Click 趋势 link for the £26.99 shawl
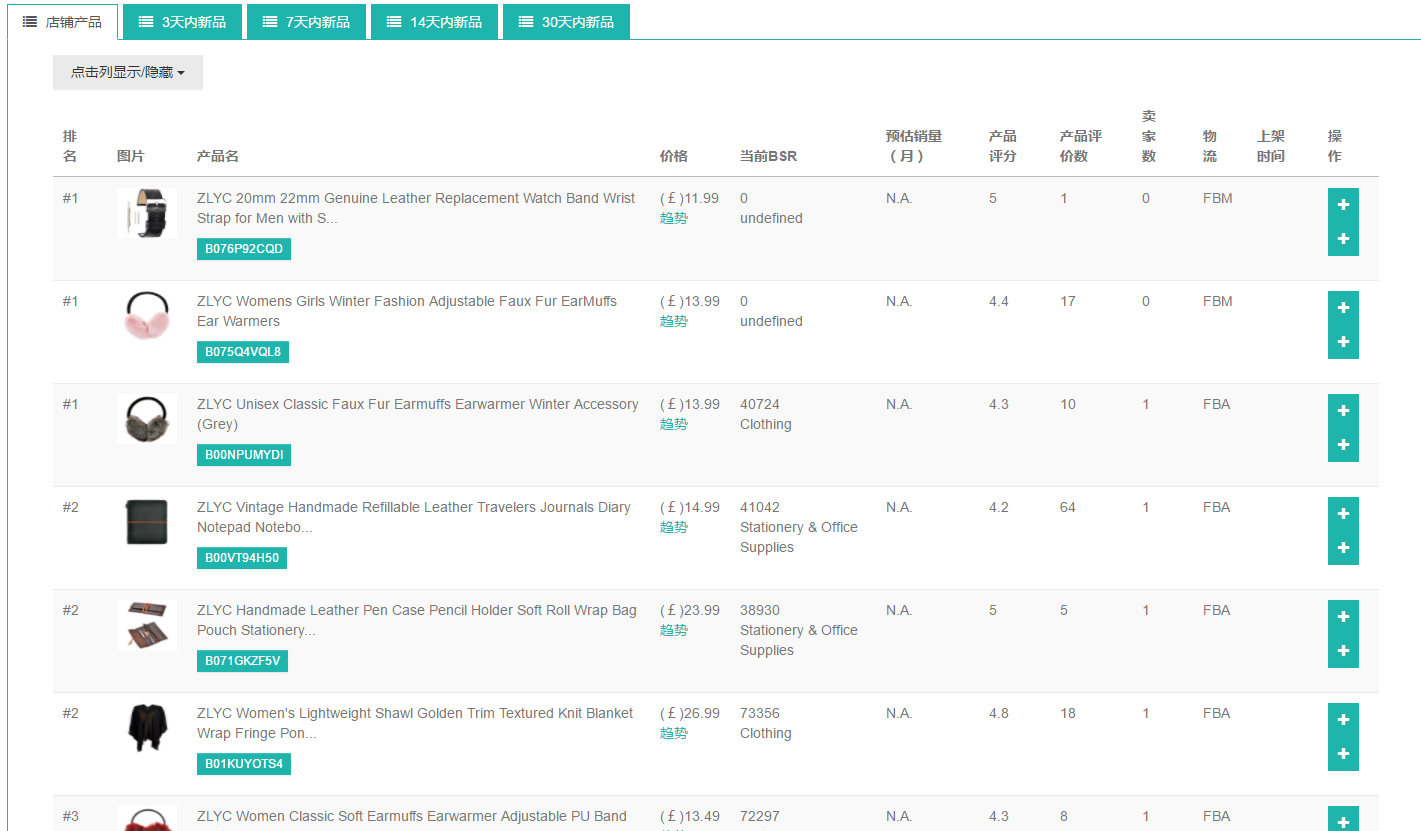 pyautogui.click(x=674, y=733)
